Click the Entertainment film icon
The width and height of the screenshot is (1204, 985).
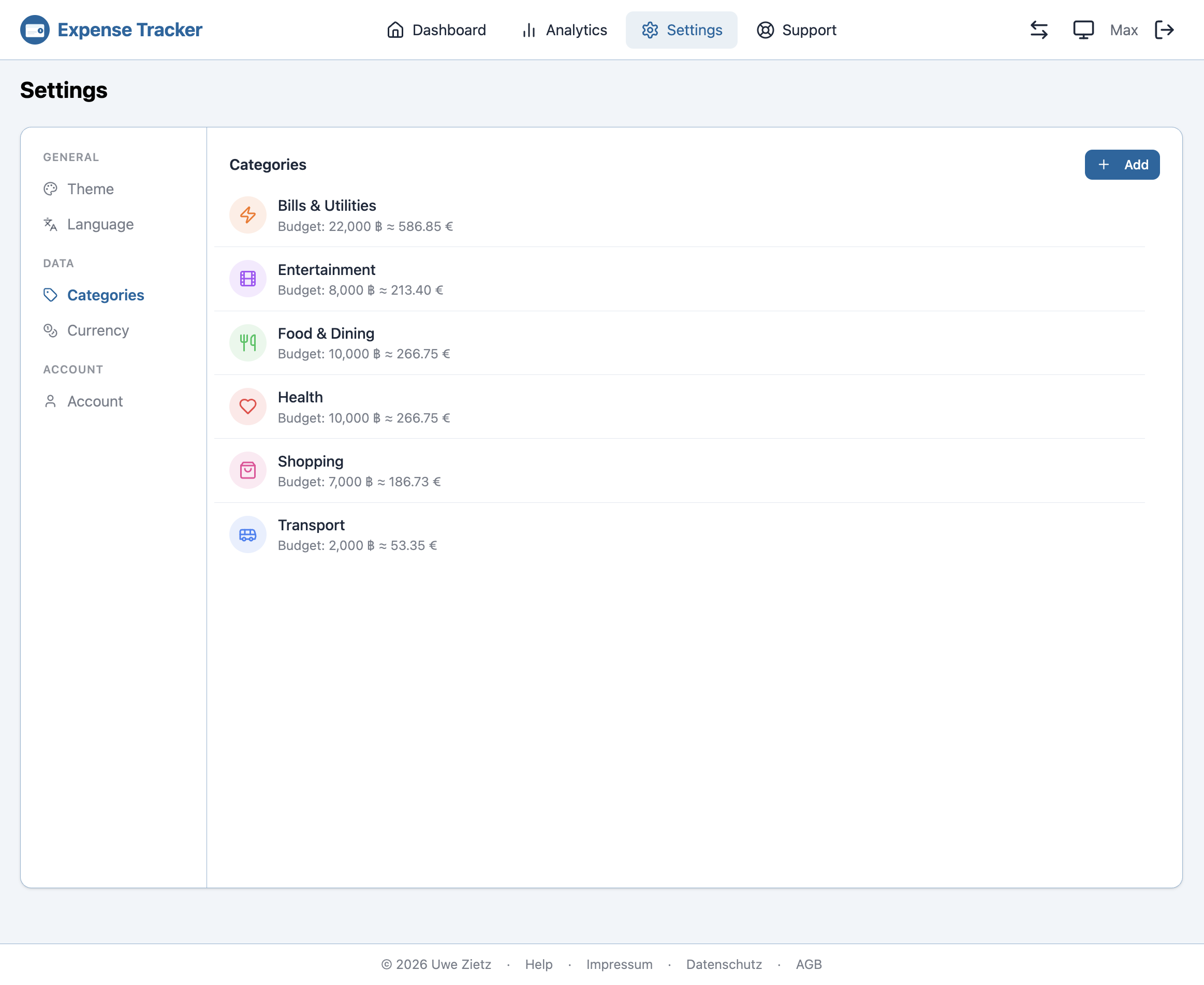tap(248, 279)
